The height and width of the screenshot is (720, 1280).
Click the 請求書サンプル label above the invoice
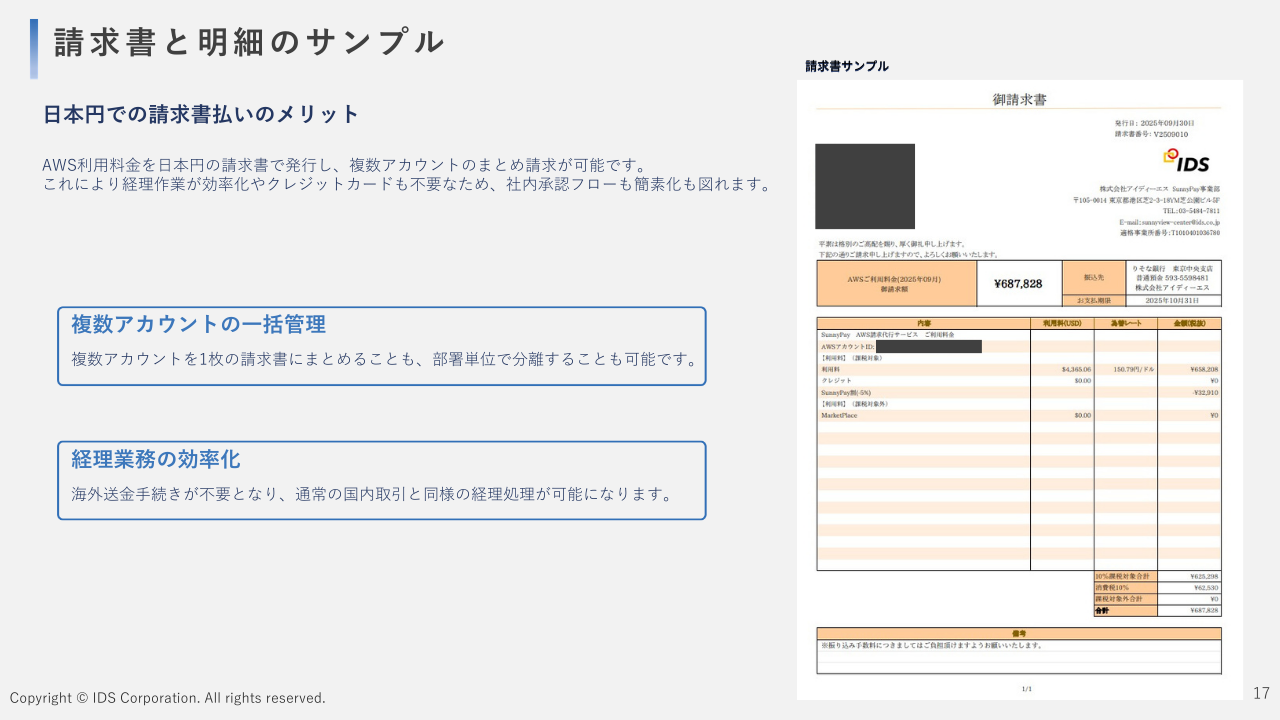click(x=845, y=66)
